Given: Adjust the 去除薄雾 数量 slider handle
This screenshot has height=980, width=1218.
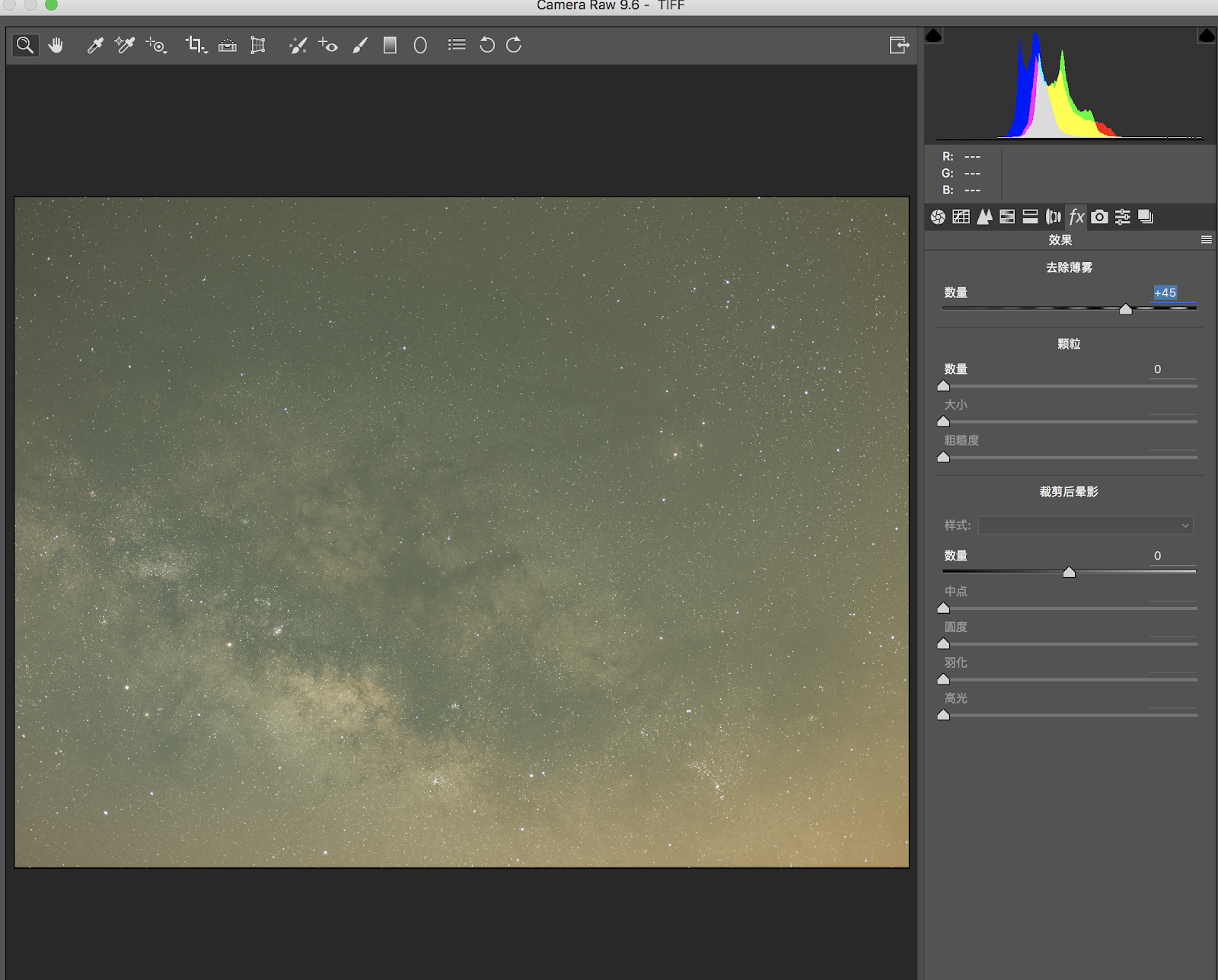Looking at the screenshot, I should point(1126,309).
